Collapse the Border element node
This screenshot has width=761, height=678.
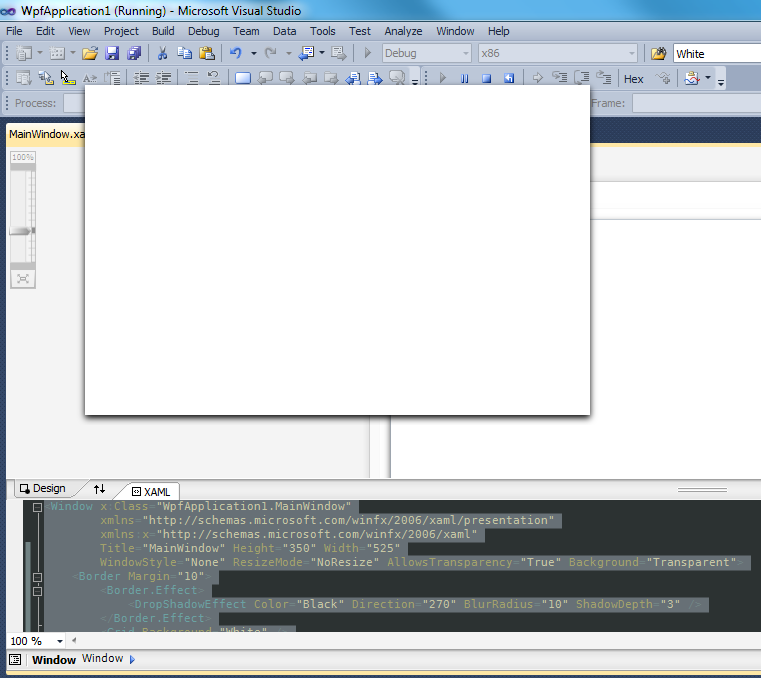tap(37, 577)
